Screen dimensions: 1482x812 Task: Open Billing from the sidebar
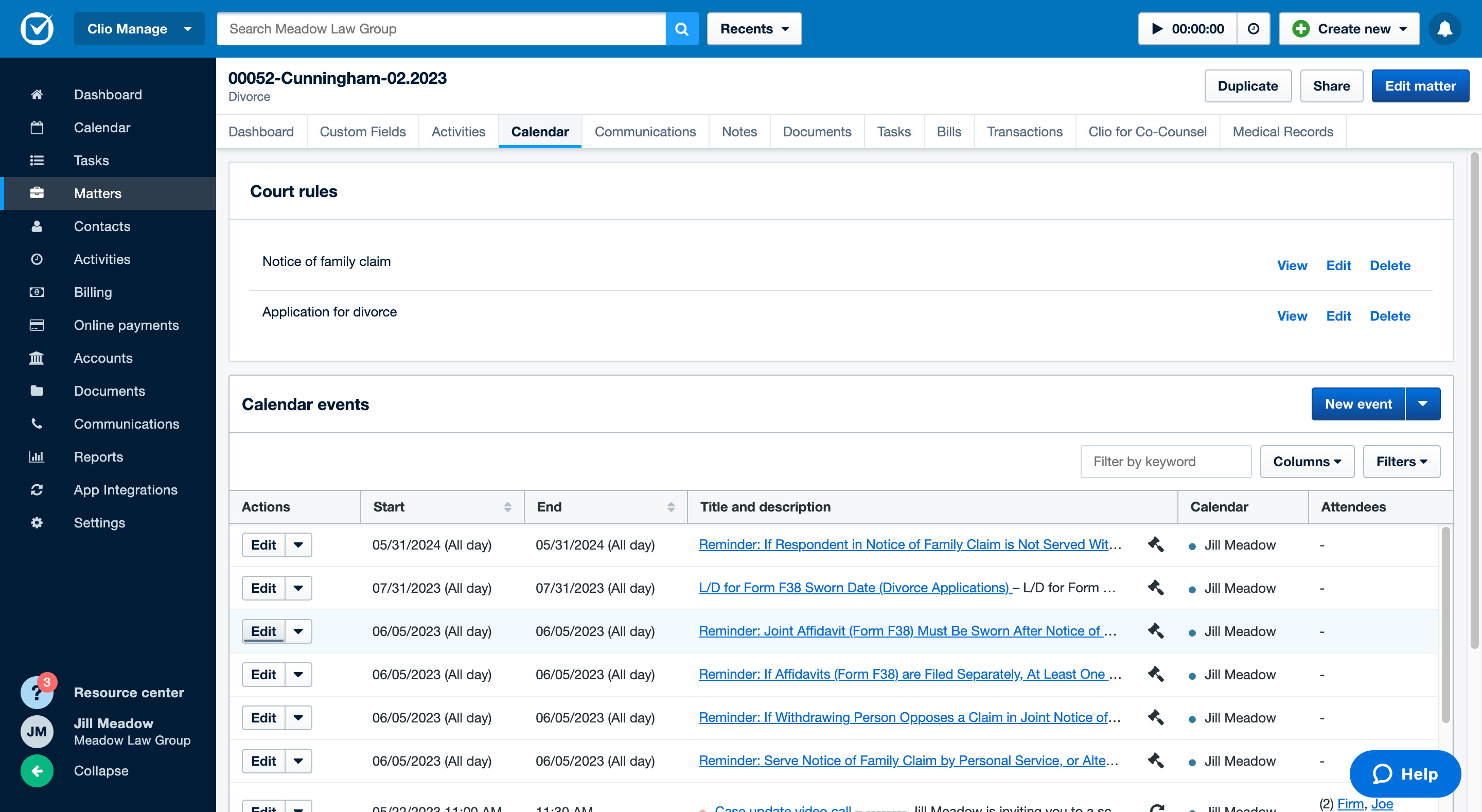click(x=93, y=292)
